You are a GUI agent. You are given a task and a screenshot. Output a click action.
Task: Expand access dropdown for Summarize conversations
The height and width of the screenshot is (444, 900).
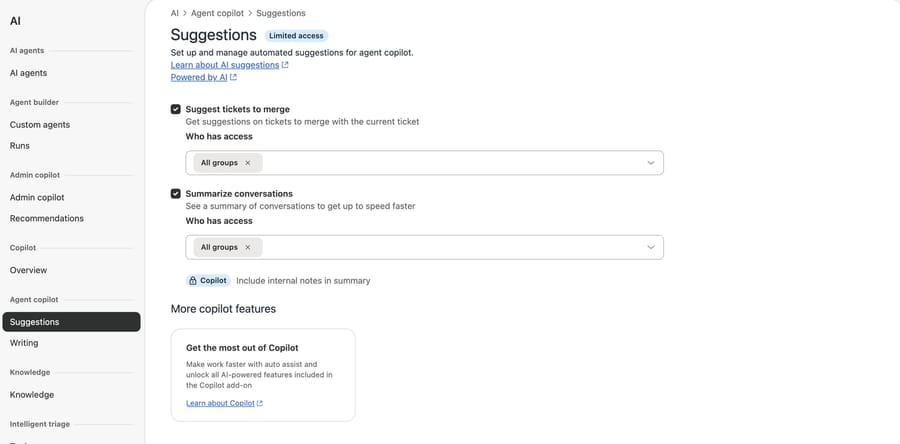coord(651,247)
